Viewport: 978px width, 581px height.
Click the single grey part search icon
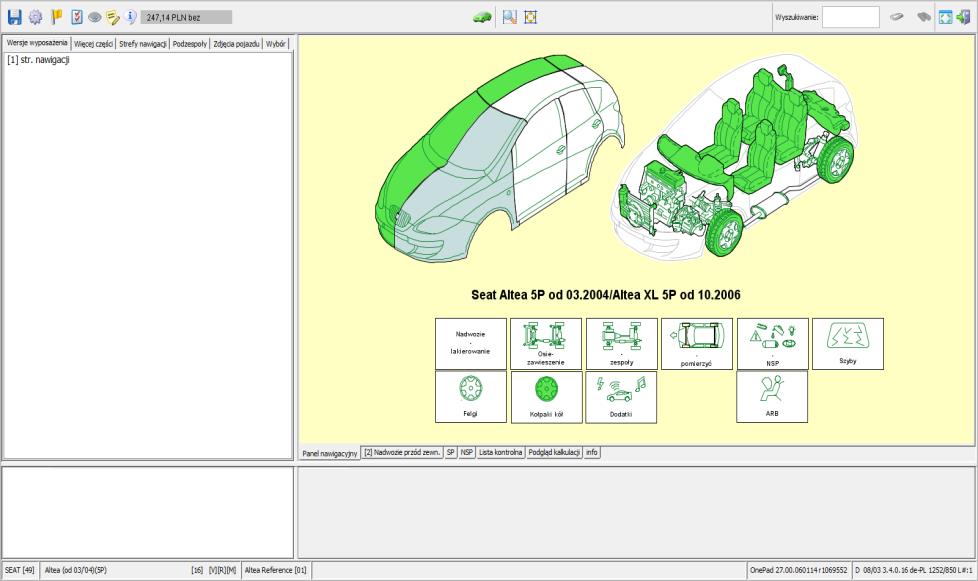896,17
